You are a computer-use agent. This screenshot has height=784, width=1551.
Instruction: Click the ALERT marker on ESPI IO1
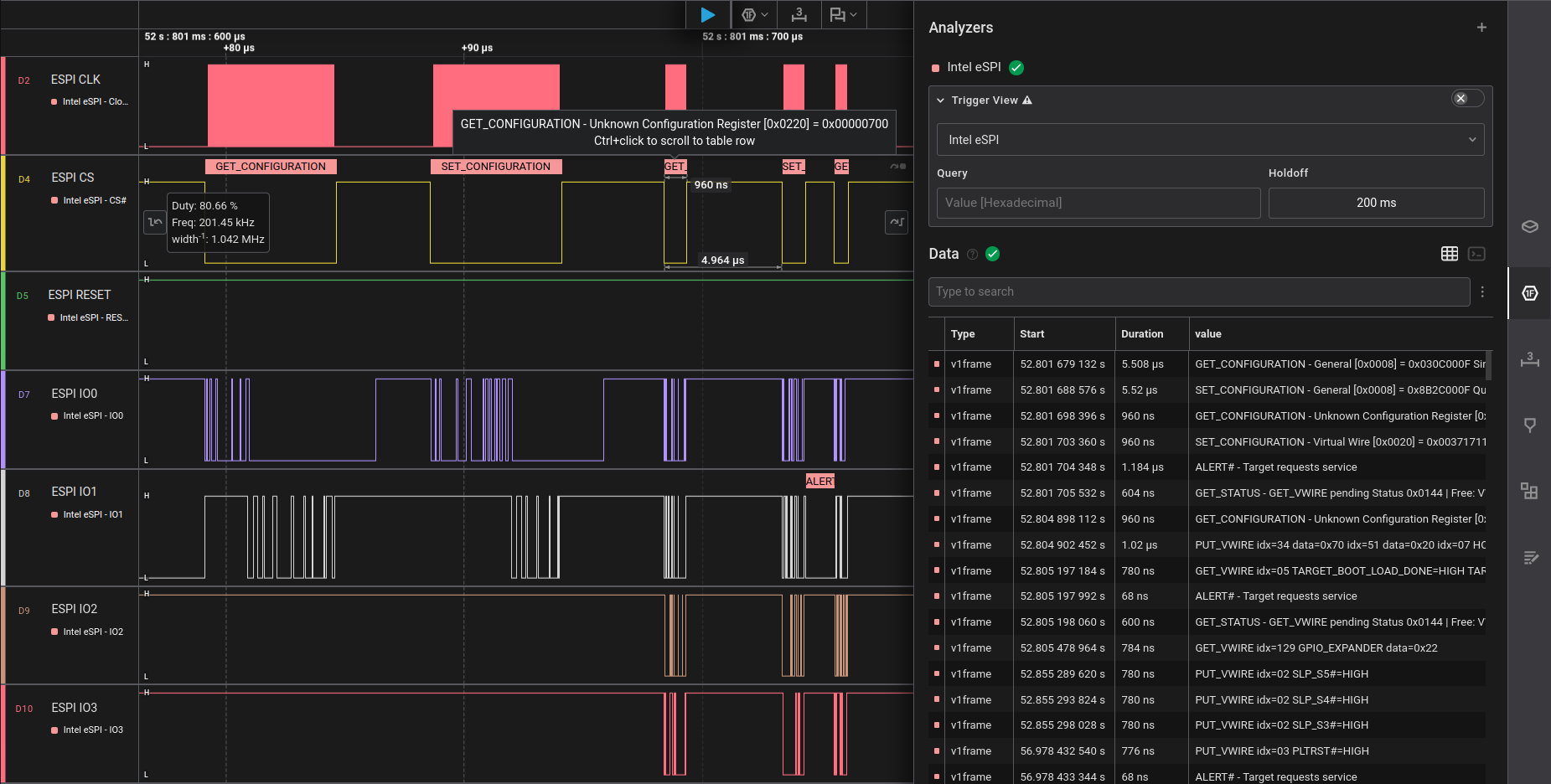[x=820, y=482]
